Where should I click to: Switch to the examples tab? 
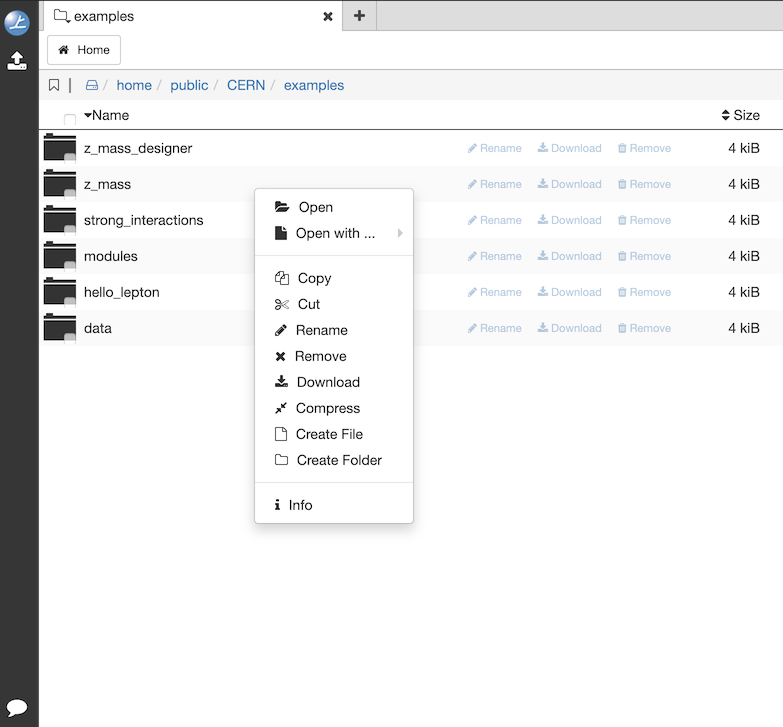pyautogui.click(x=192, y=16)
